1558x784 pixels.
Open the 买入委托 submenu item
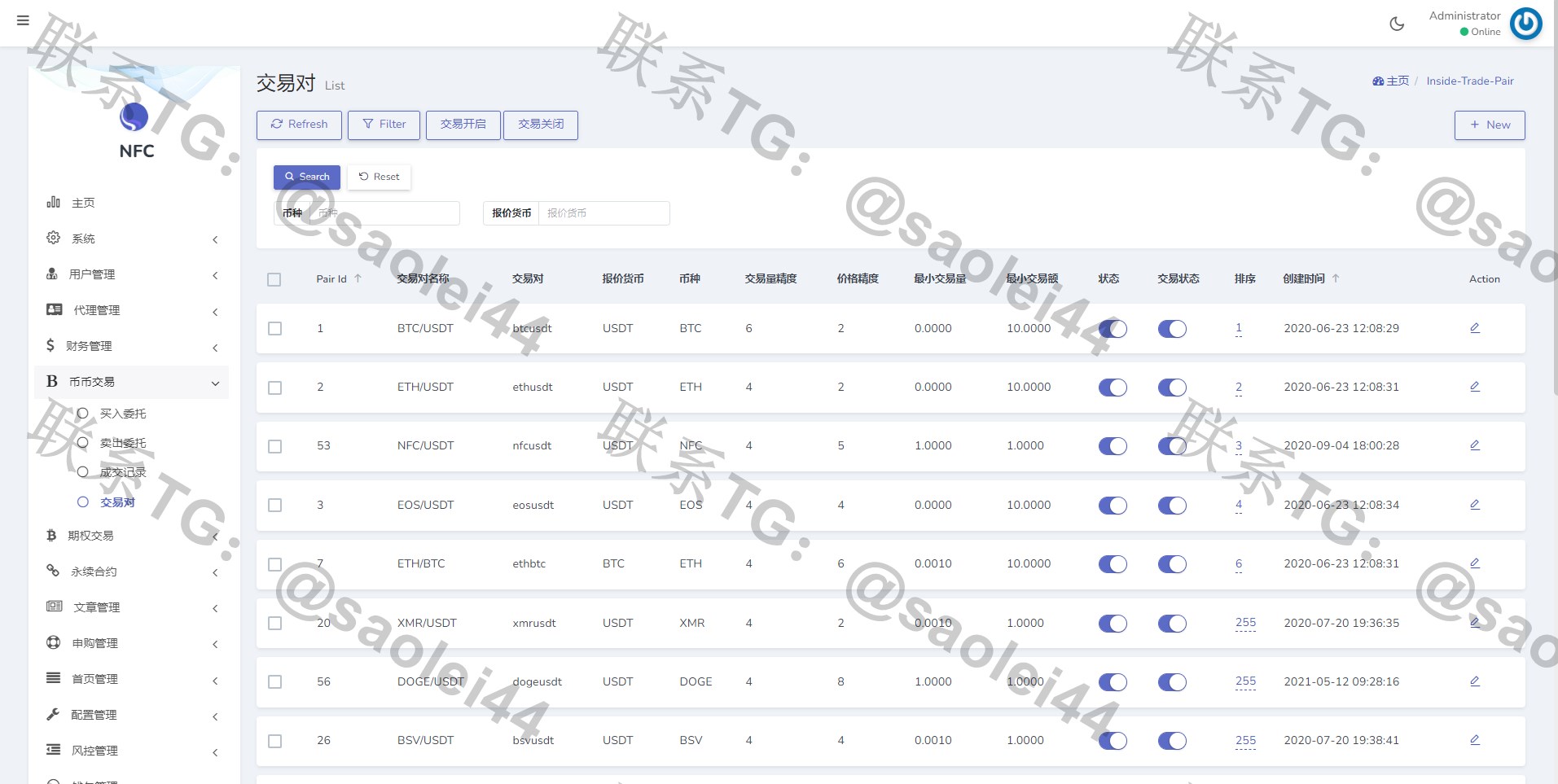123,414
